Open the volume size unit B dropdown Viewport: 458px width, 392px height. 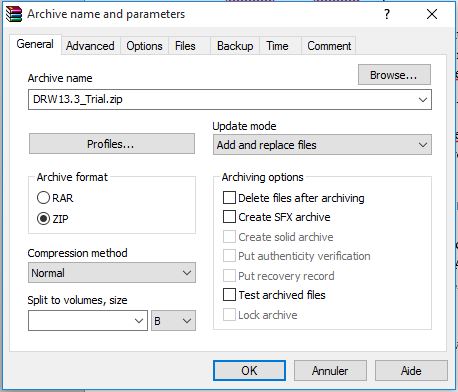(x=173, y=321)
